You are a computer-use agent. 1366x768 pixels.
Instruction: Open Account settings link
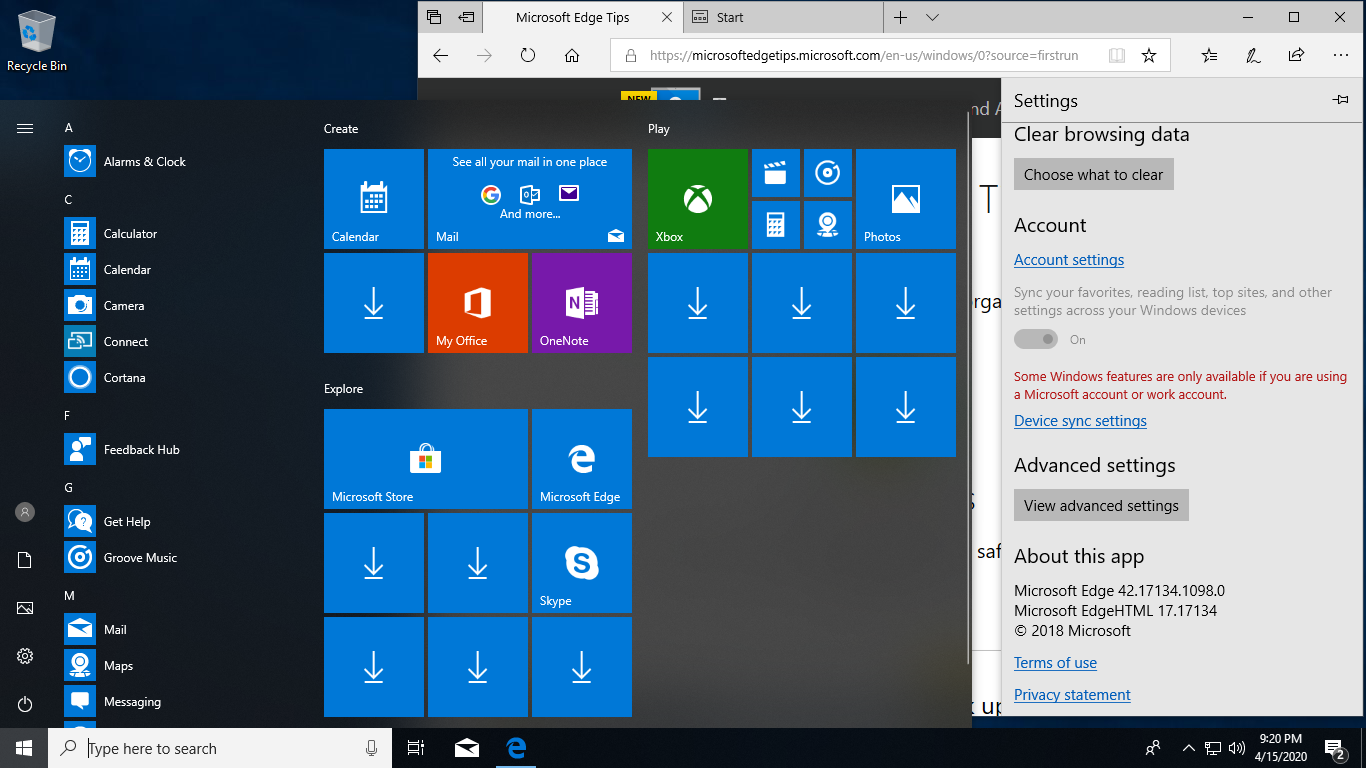pyautogui.click(x=1069, y=260)
